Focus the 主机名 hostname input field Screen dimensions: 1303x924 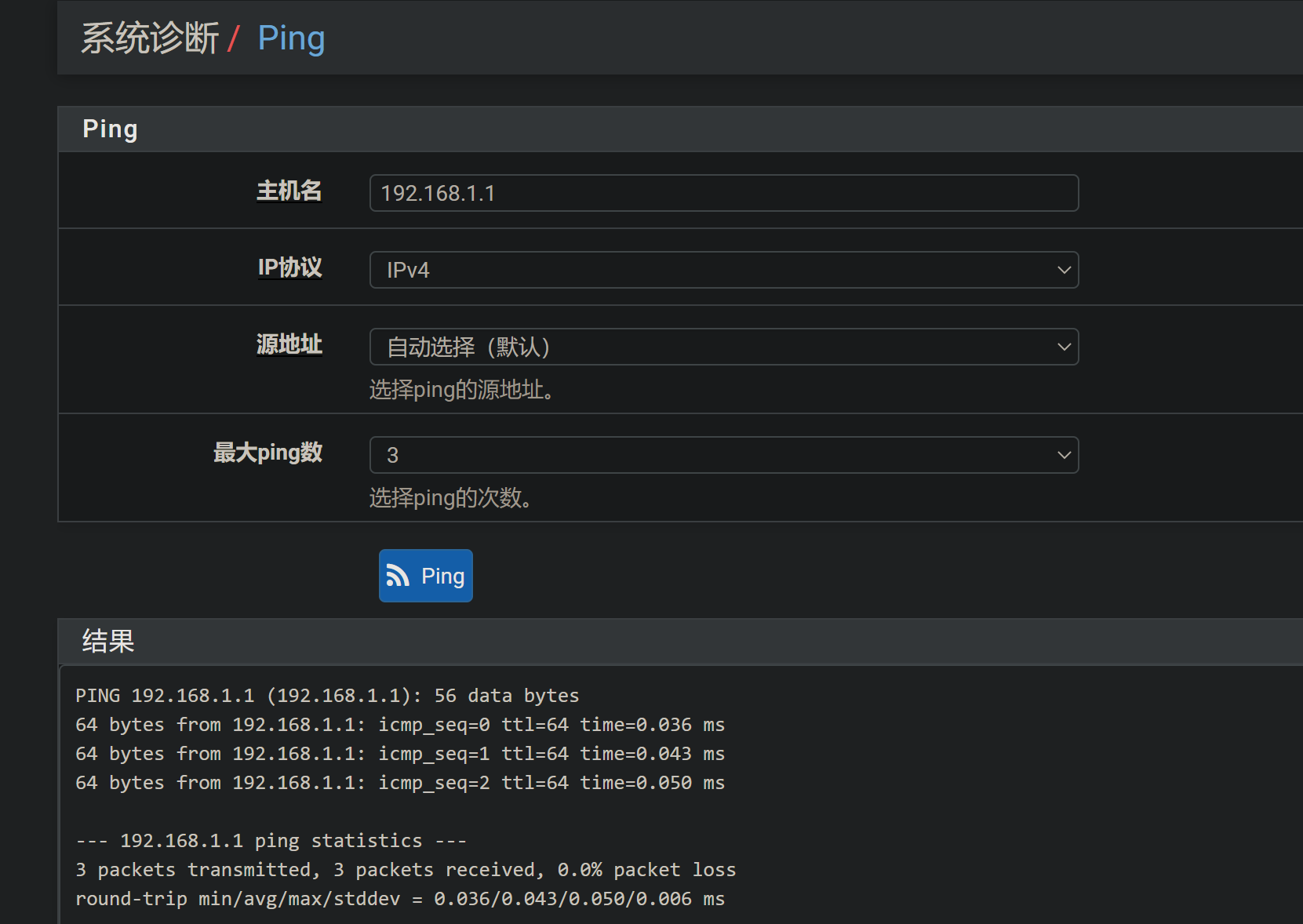tap(723, 193)
